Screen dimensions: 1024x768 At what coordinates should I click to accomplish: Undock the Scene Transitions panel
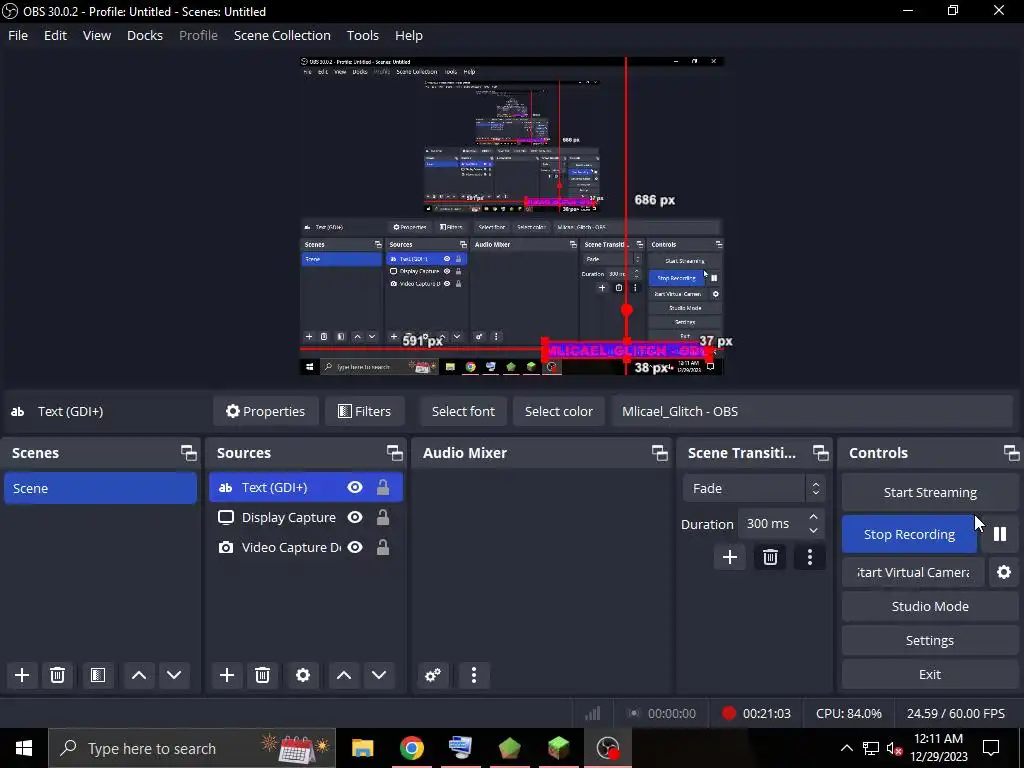(x=820, y=453)
